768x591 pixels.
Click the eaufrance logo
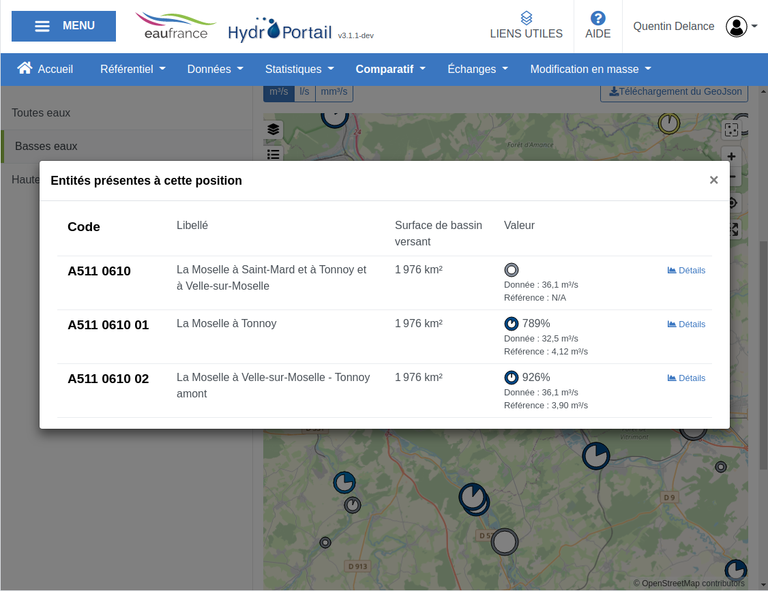175,26
